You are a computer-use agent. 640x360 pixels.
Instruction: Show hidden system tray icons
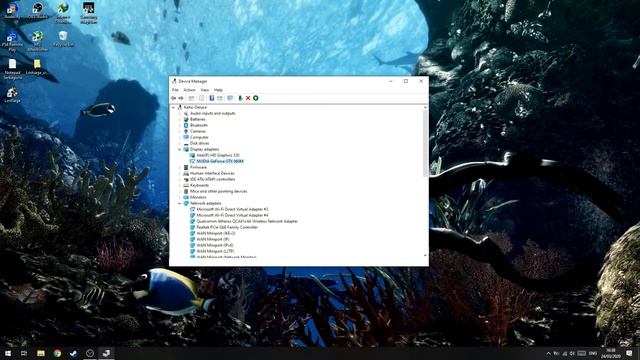pyautogui.click(x=548, y=353)
